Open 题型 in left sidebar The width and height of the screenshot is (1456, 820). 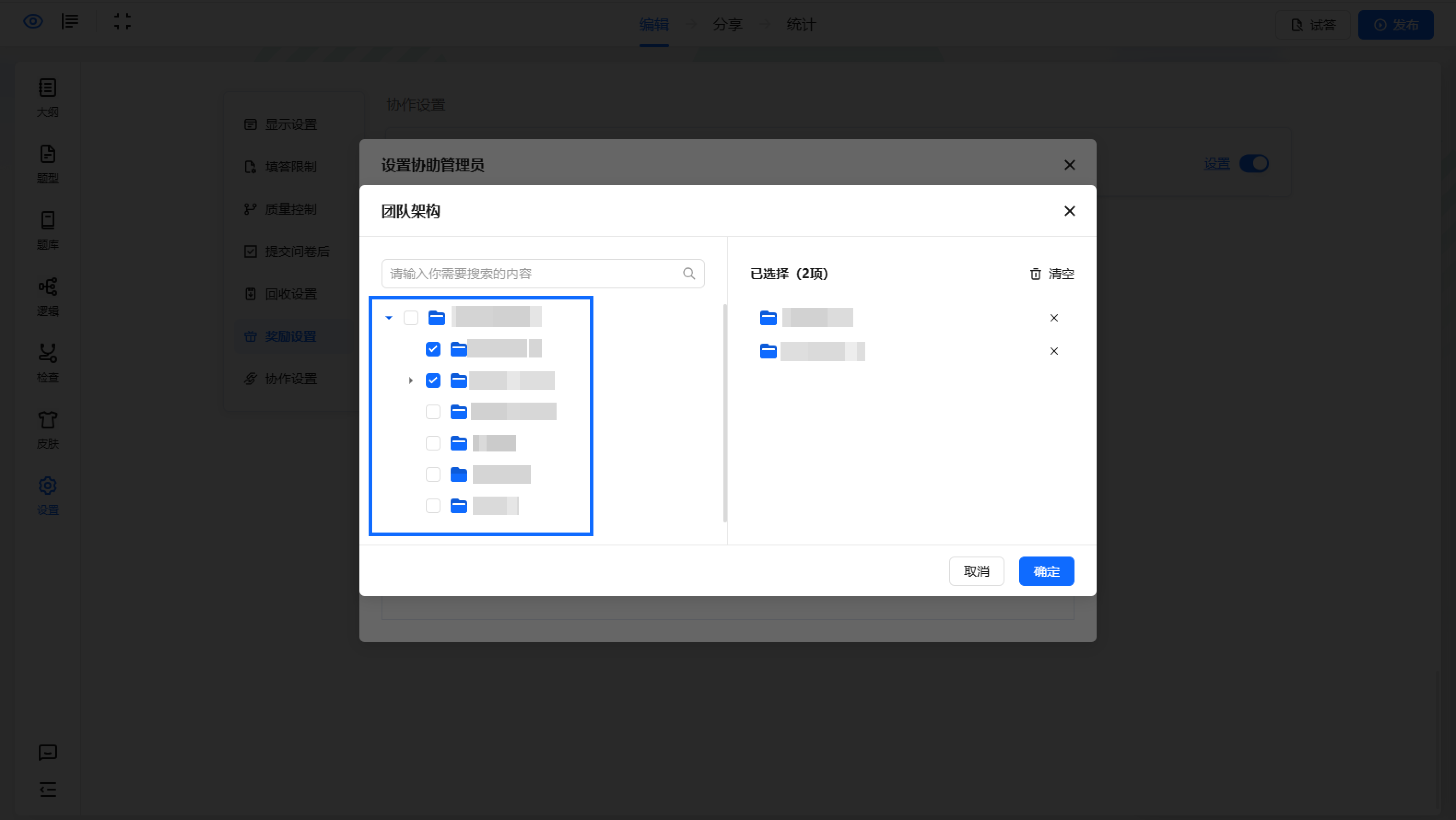(47, 164)
